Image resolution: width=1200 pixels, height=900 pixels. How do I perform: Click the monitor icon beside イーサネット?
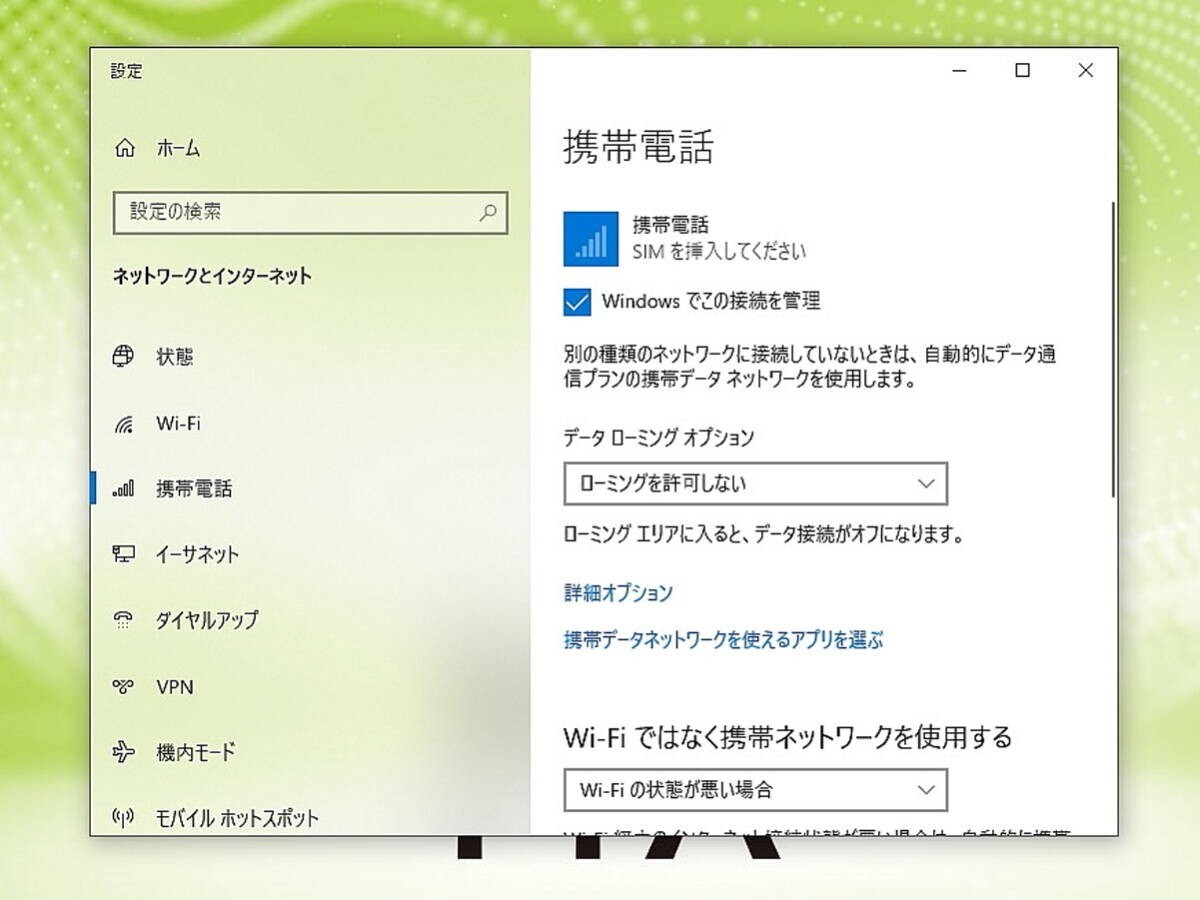click(123, 554)
